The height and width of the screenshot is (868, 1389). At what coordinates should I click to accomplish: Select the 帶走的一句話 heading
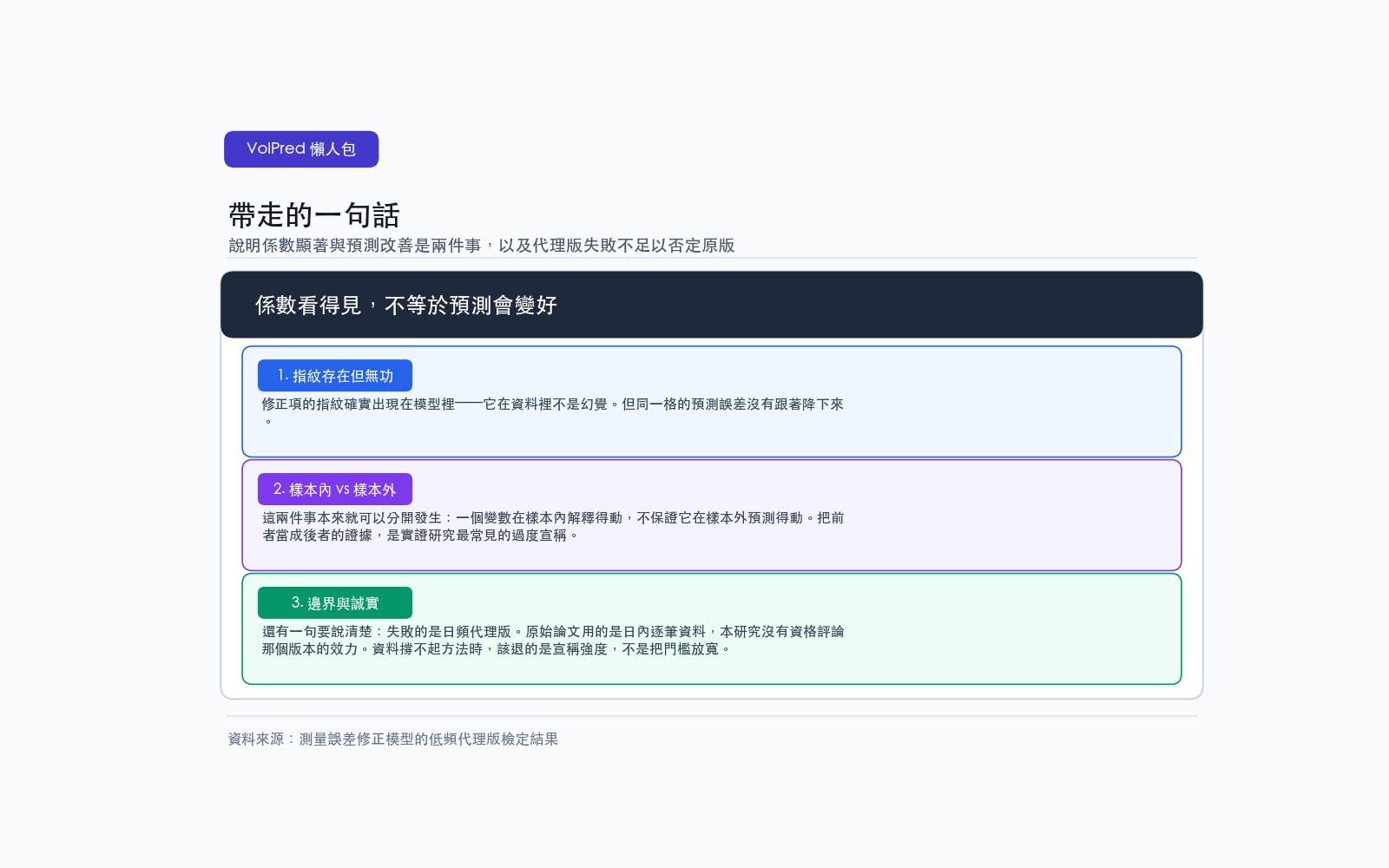click(x=314, y=215)
